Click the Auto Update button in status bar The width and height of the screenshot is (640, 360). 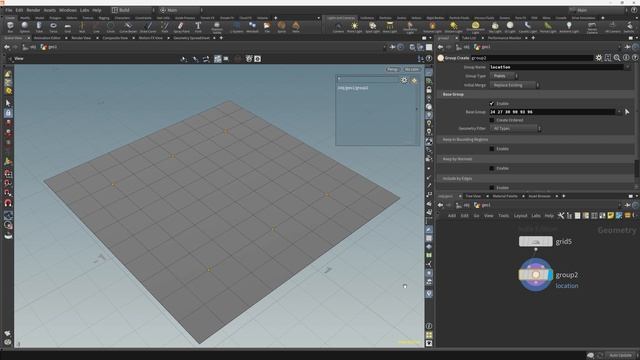pyautogui.click(x=620, y=355)
